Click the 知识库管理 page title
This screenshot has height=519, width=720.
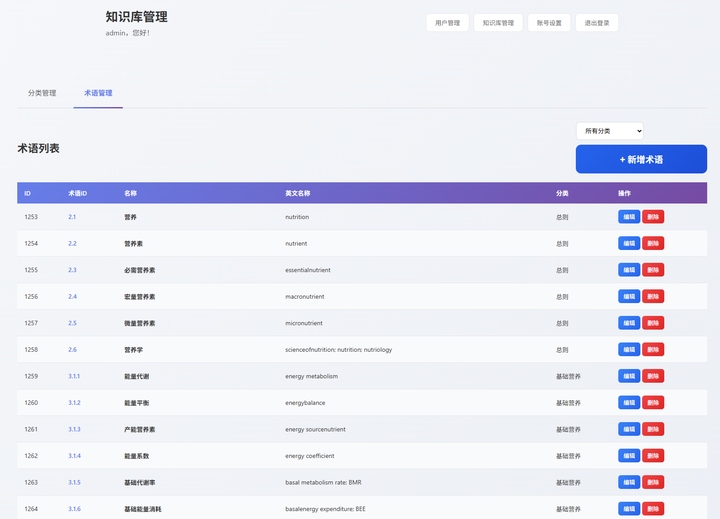[136, 17]
